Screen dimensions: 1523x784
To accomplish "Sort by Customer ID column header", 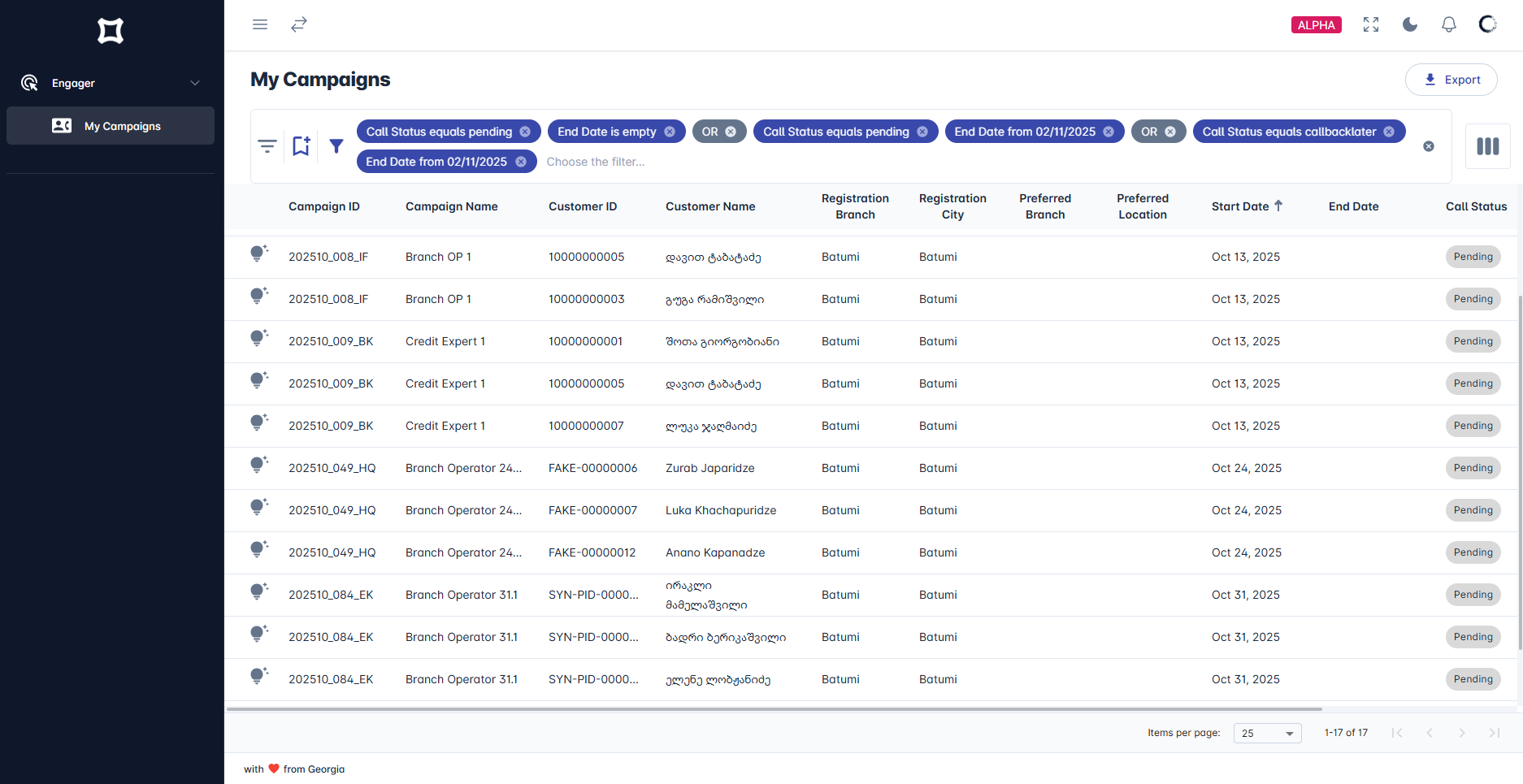I will [583, 206].
